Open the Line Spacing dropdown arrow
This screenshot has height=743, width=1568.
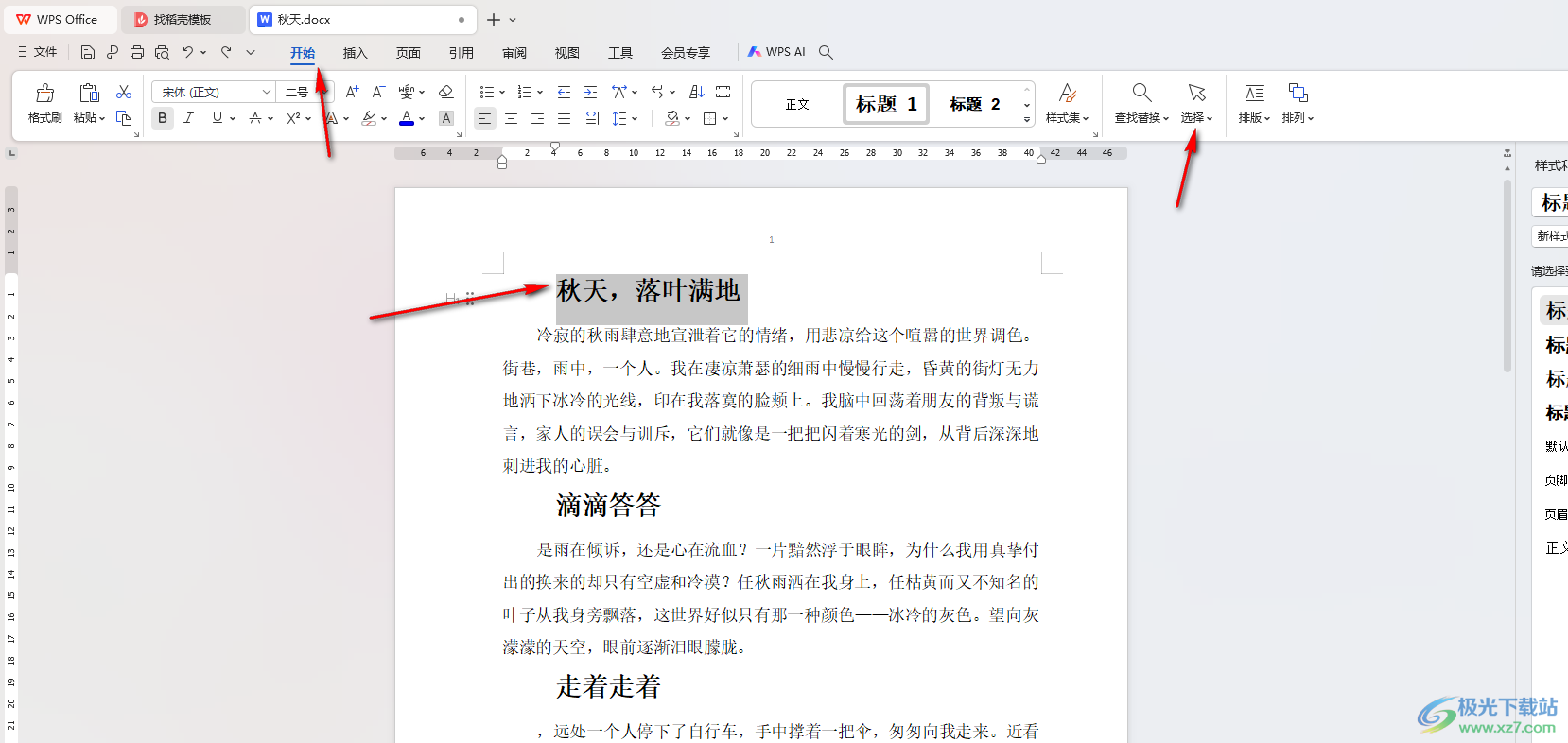tap(635, 119)
